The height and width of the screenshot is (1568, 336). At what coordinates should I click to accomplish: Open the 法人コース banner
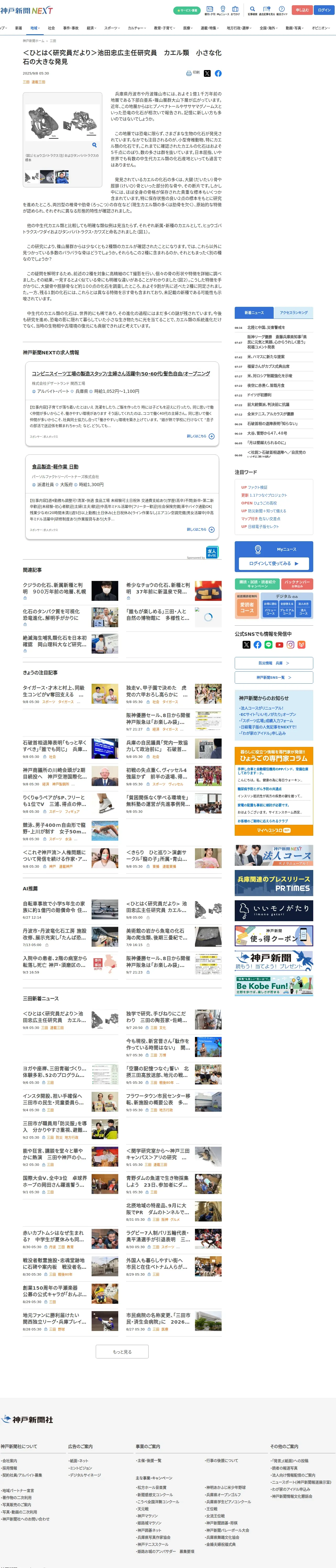[x=274, y=855]
